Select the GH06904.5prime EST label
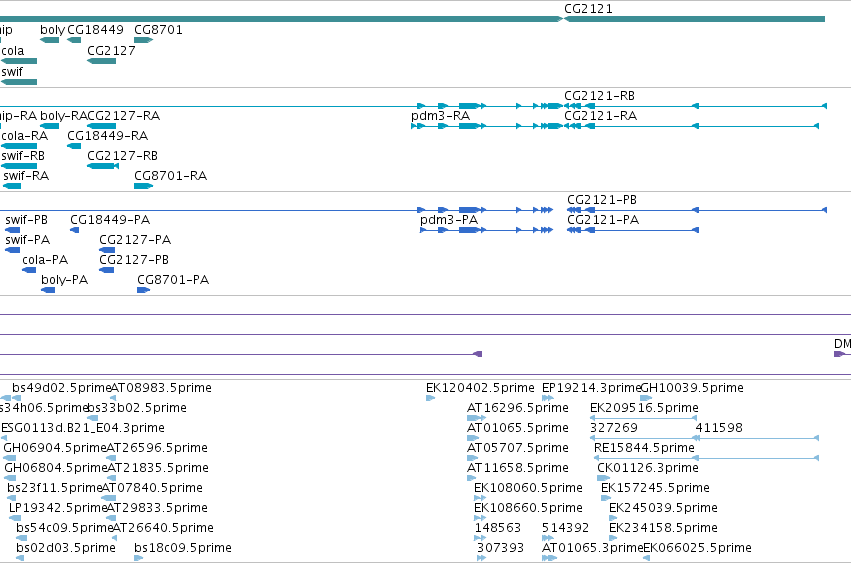The height and width of the screenshot is (563, 851). 55,448
